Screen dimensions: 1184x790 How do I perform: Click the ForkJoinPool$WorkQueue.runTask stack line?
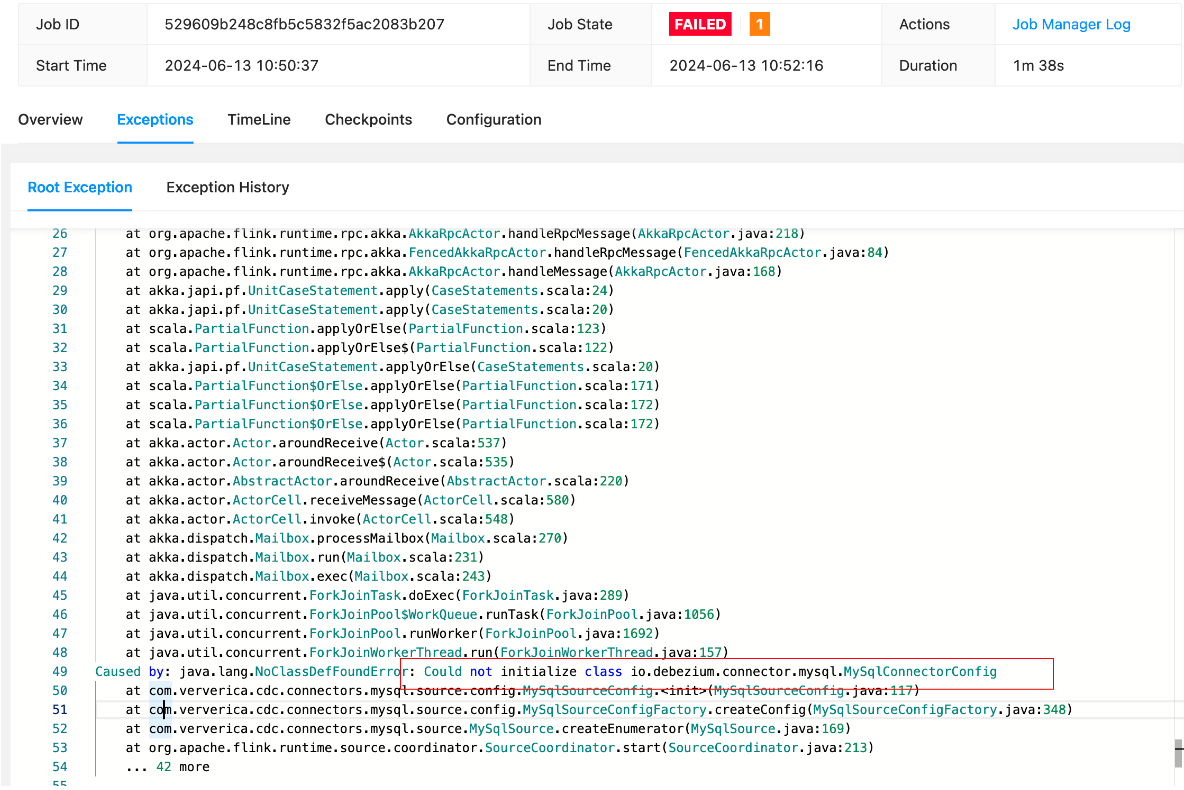click(423, 615)
